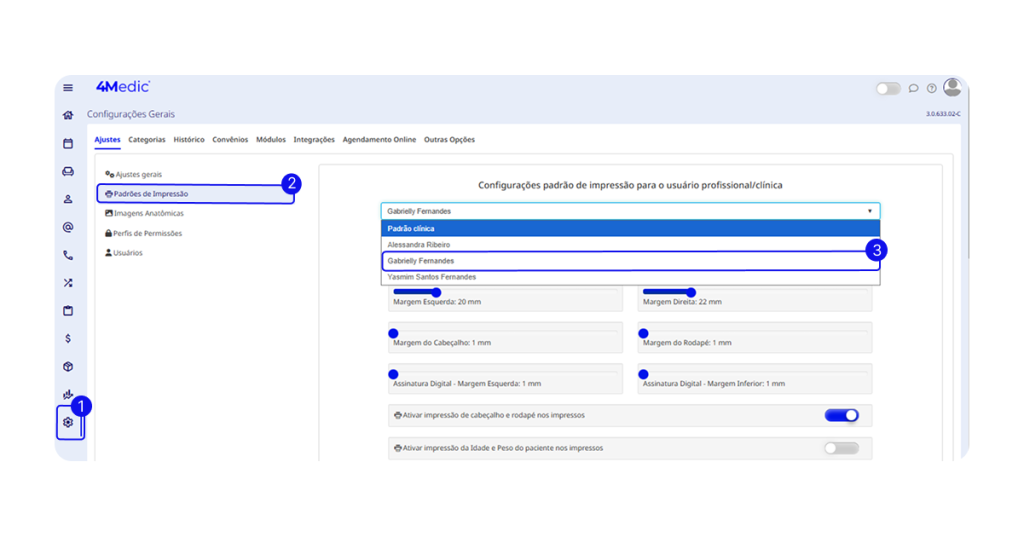This screenshot has width=1024, height=537.
Task: Open the Agendamento Online tab
Action: pos(379,140)
